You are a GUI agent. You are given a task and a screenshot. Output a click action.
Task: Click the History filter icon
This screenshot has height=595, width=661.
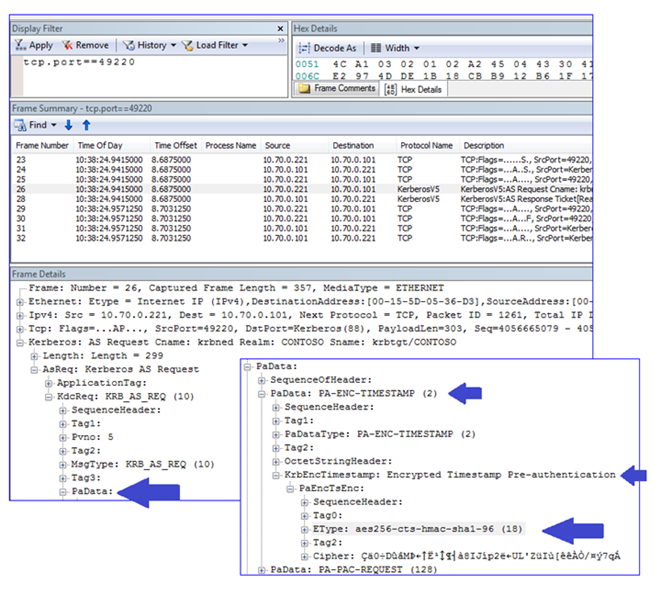click(129, 45)
